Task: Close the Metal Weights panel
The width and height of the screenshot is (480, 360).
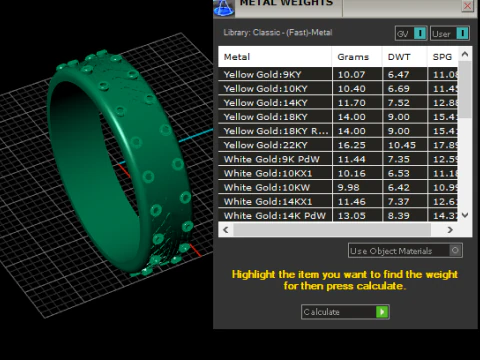Action: (x=467, y=6)
